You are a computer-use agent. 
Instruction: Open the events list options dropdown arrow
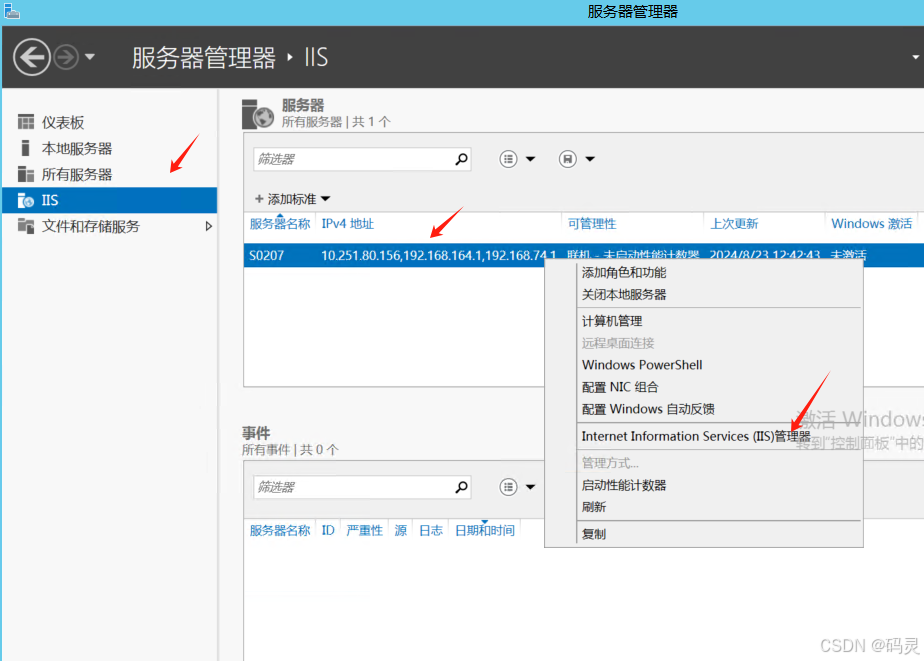tap(530, 487)
